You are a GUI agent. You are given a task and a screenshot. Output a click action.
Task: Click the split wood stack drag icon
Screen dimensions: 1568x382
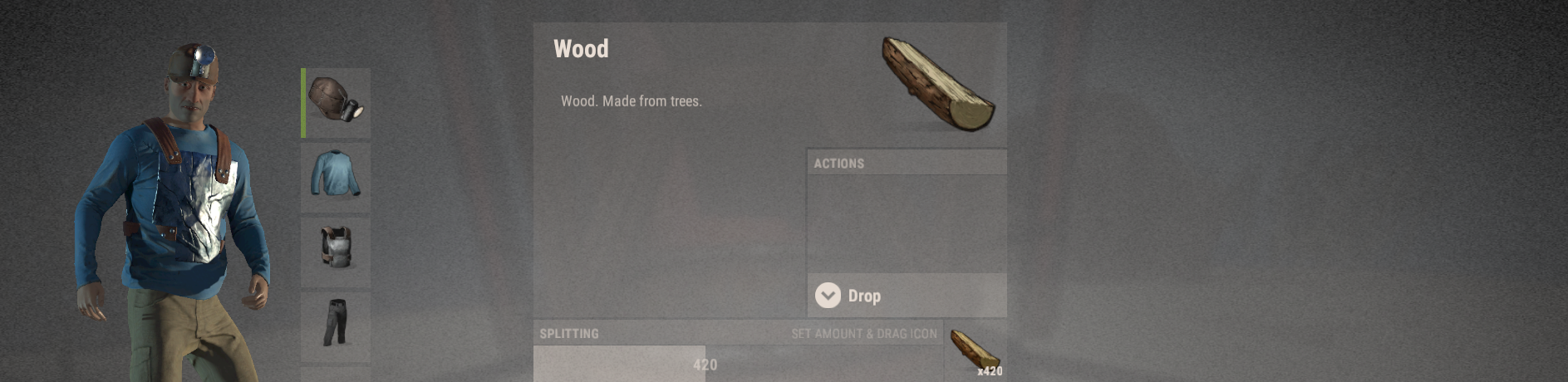click(x=976, y=352)
